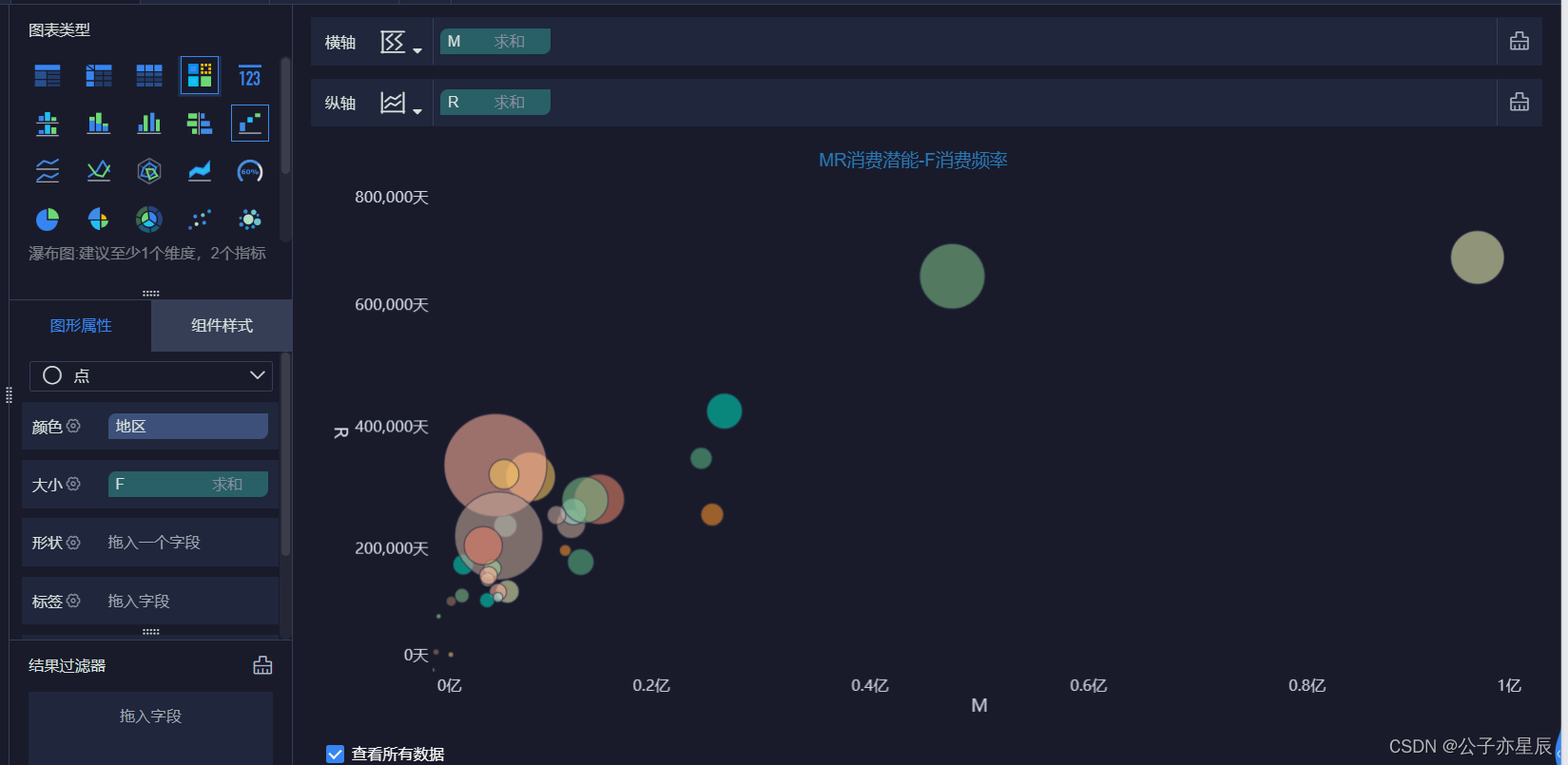Select the multi-series column chart type
This screenshot has width=1568, height=765.
[x=149, y=124]
